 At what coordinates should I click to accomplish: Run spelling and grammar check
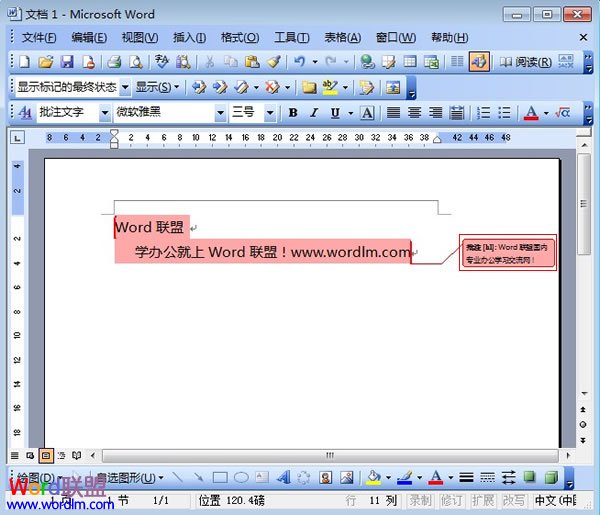(161, 61)
